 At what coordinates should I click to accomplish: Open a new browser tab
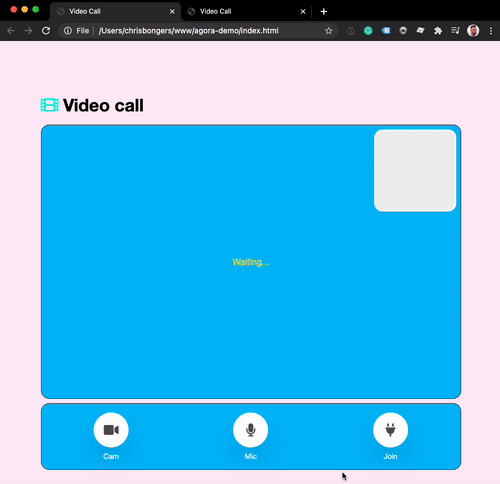click(323, 11)
